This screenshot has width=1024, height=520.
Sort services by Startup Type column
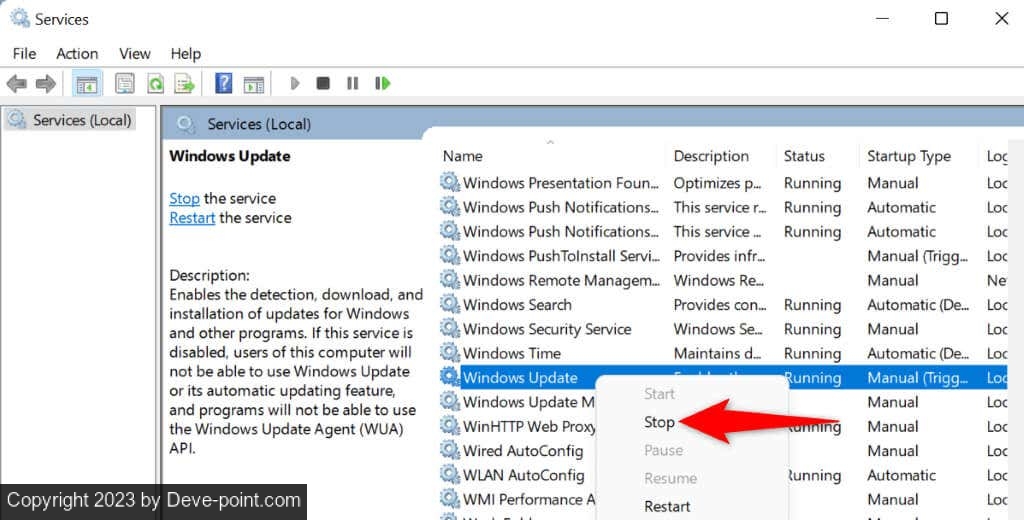pyautogui.click(x=908, y=156)
